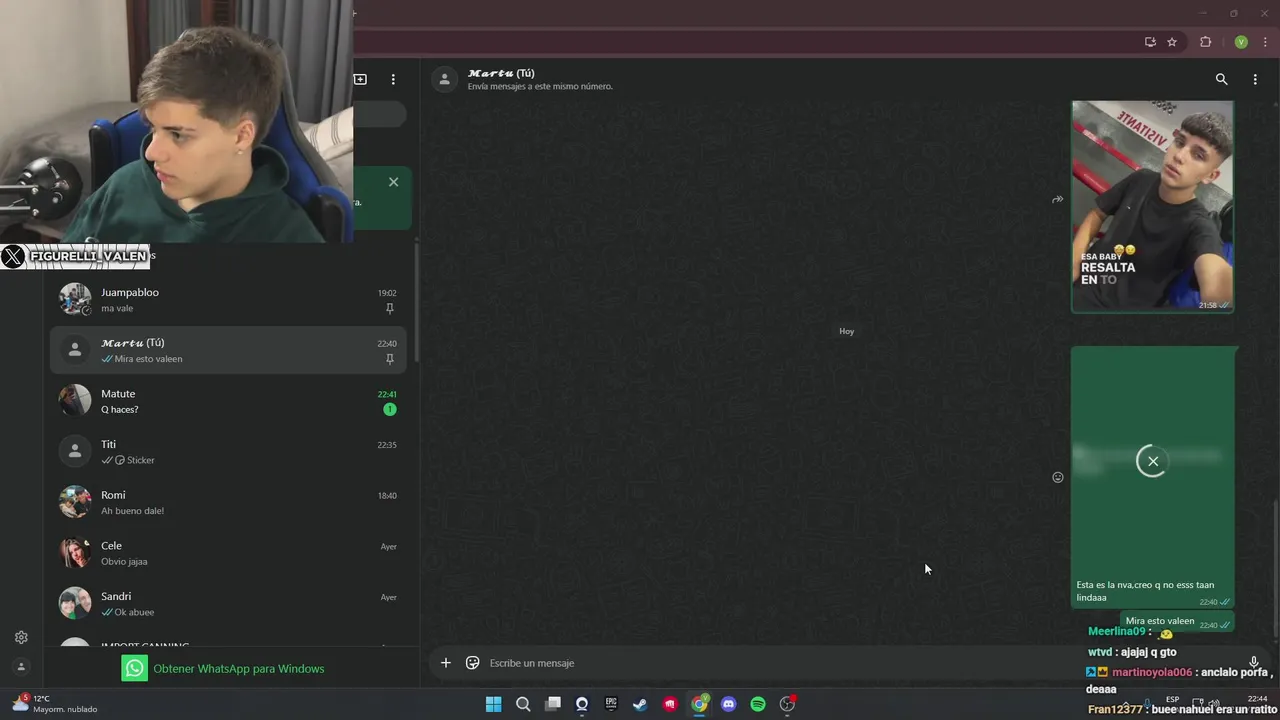Open the Titi chat
Image resolution: width=1280 pixels, height=720 pixels.
(x=228, y=452)
